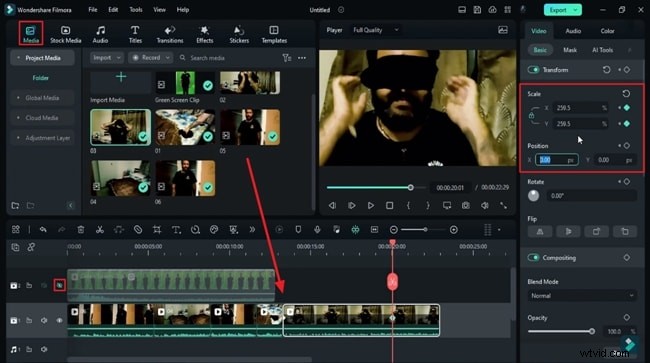The image size is (650, 363).
Task: Toggle visibility icon on video track 2
Action: point(59,285)
